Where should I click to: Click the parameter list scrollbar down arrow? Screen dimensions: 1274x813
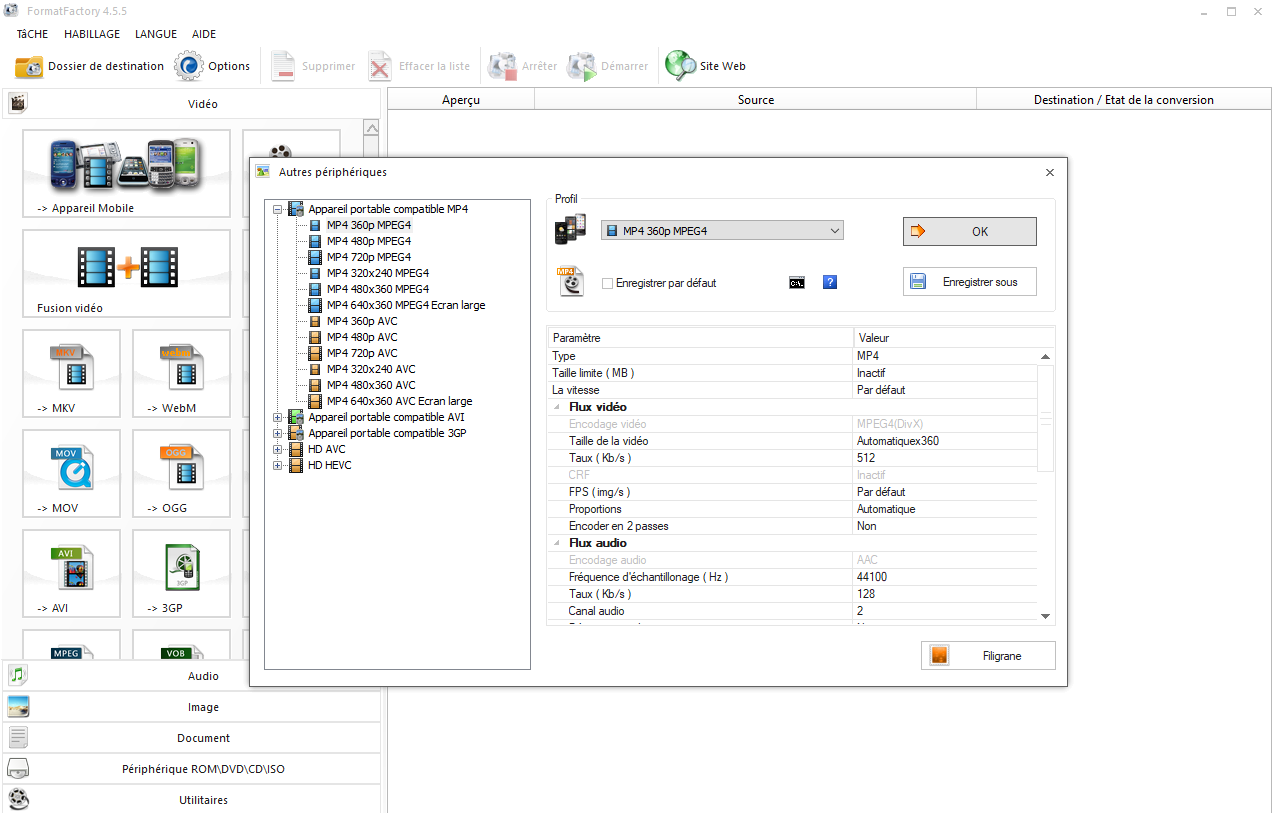[1045, 616]
